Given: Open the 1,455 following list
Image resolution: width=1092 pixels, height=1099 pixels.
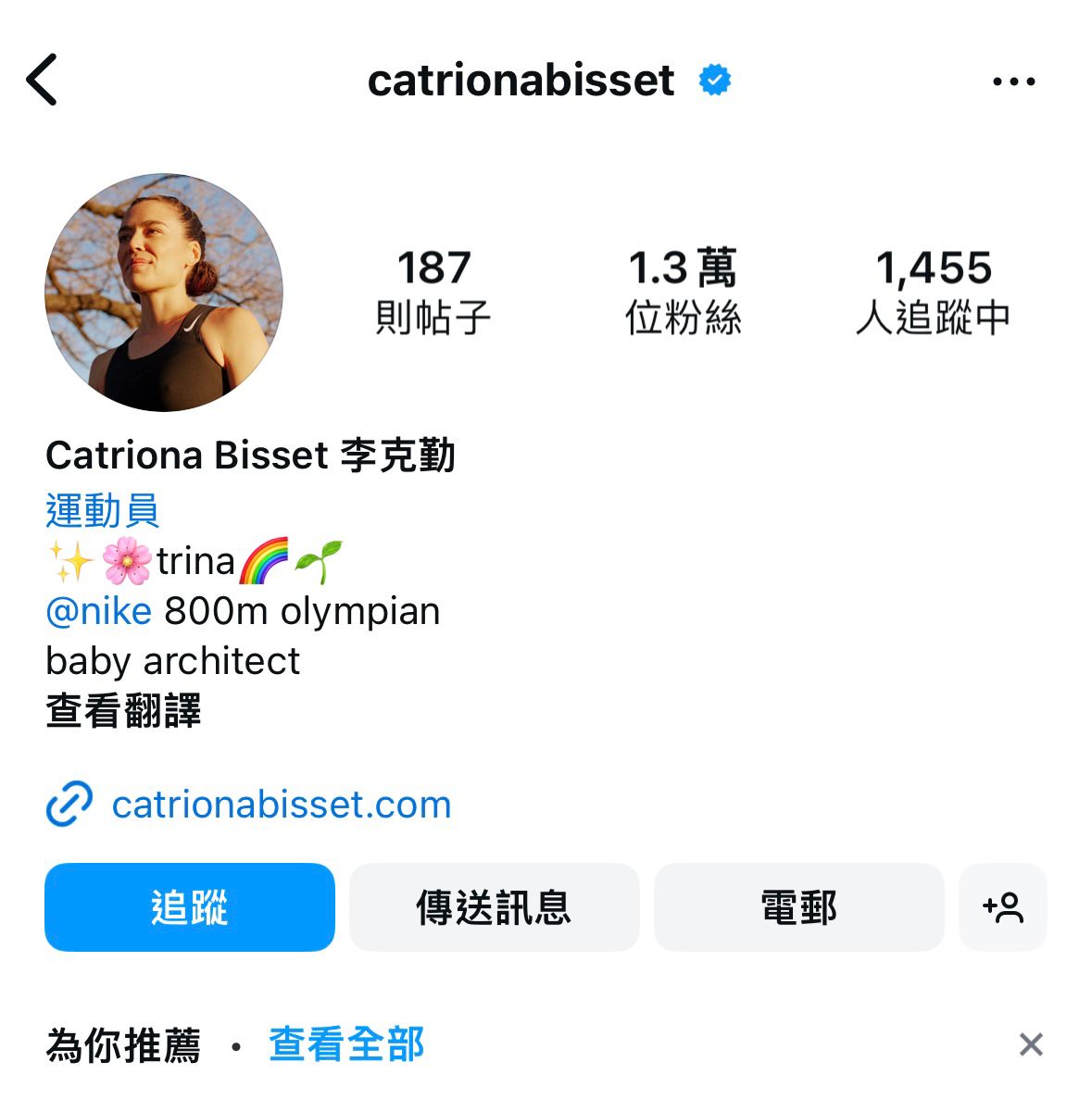Looking at the screenshot, I should click(x=933, y=293).
